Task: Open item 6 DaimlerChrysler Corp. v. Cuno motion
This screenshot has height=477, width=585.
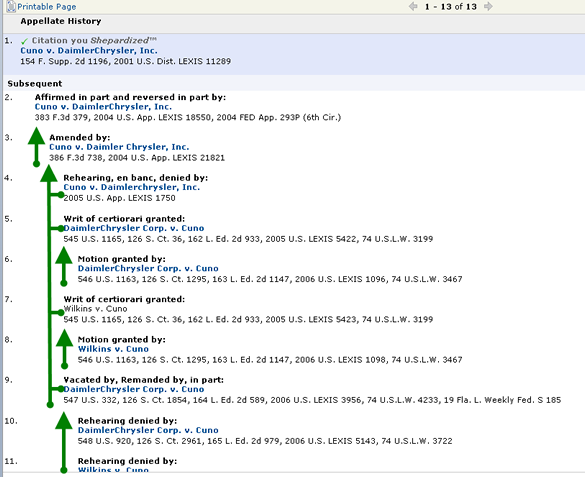Action: pyautogui.click(x=148, y=269)
